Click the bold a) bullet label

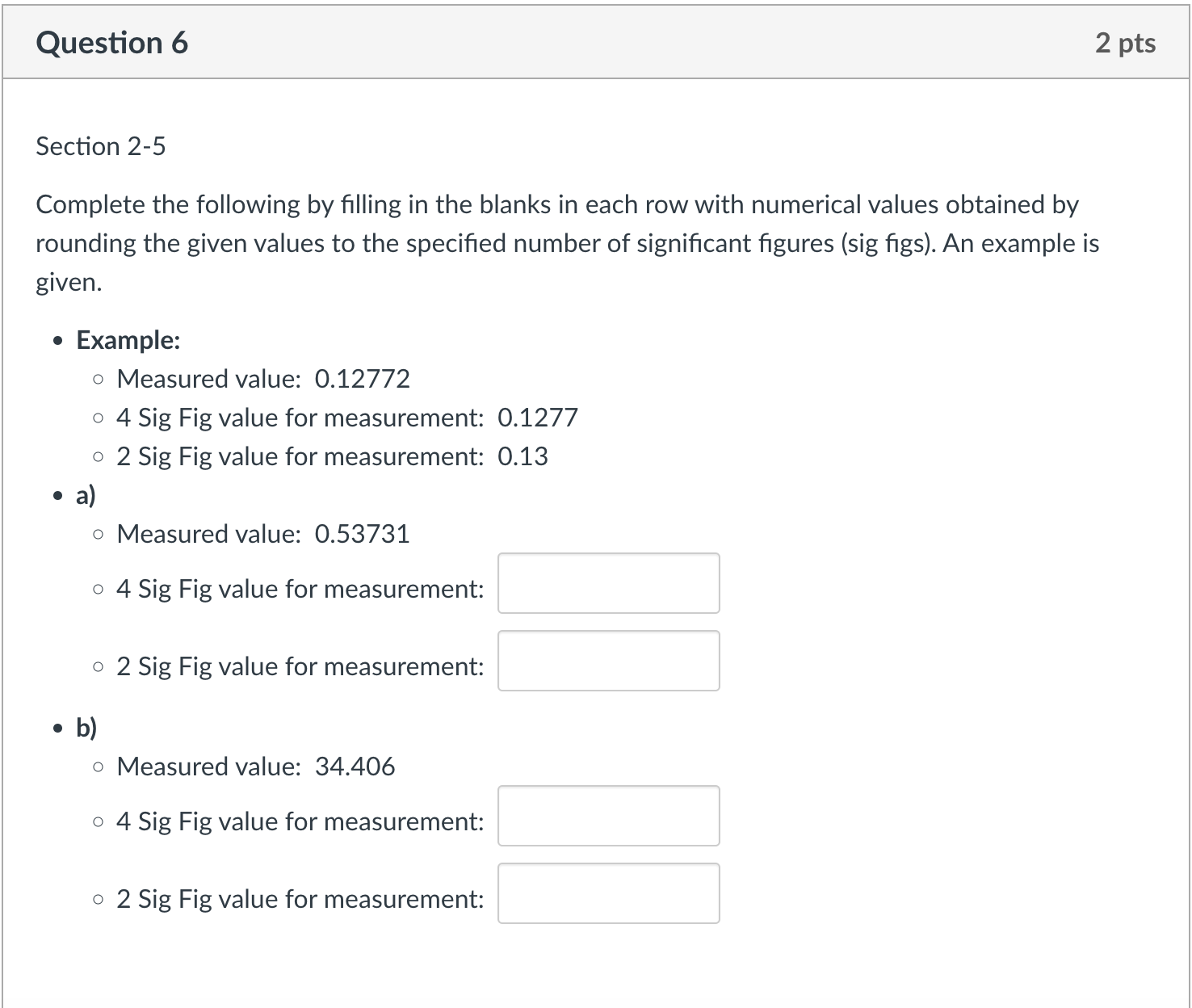click(x=86, y=495)
